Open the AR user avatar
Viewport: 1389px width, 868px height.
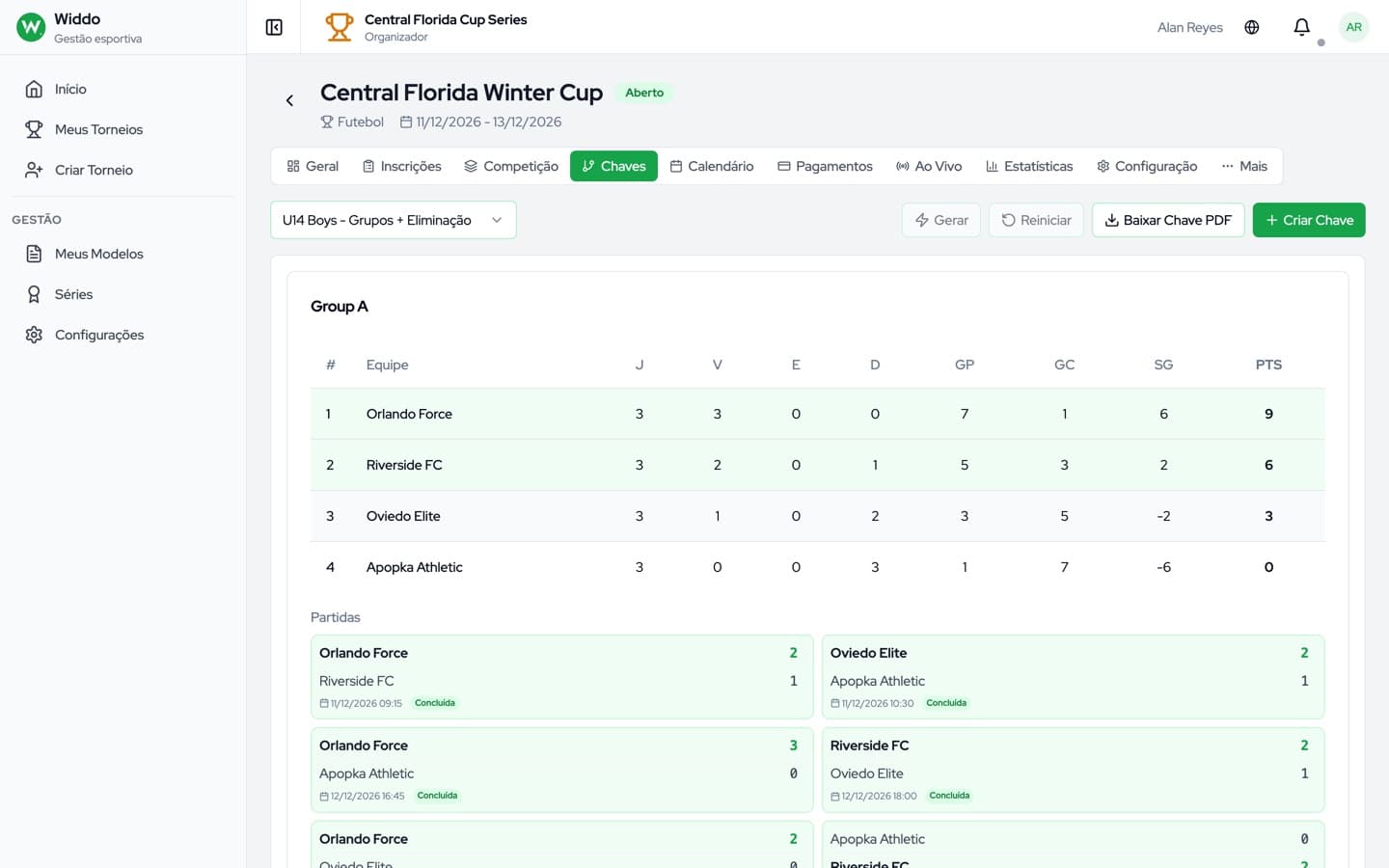pyautogui.click(x=1353, y=27)
